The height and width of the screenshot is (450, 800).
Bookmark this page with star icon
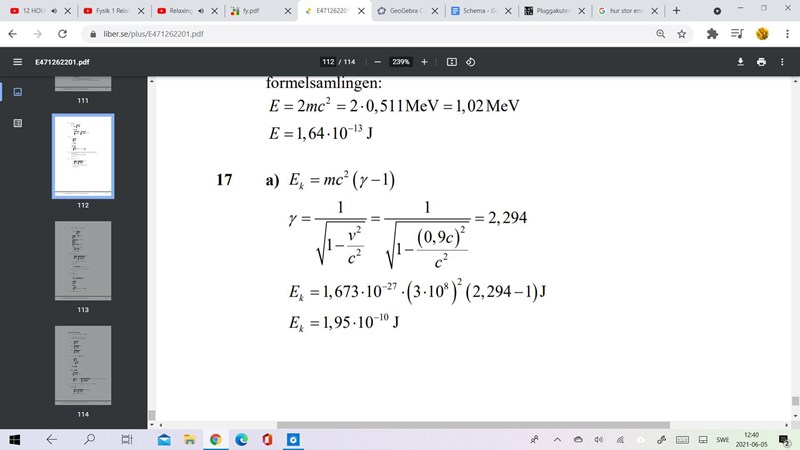pyautogui.click(x=681, y=33)
